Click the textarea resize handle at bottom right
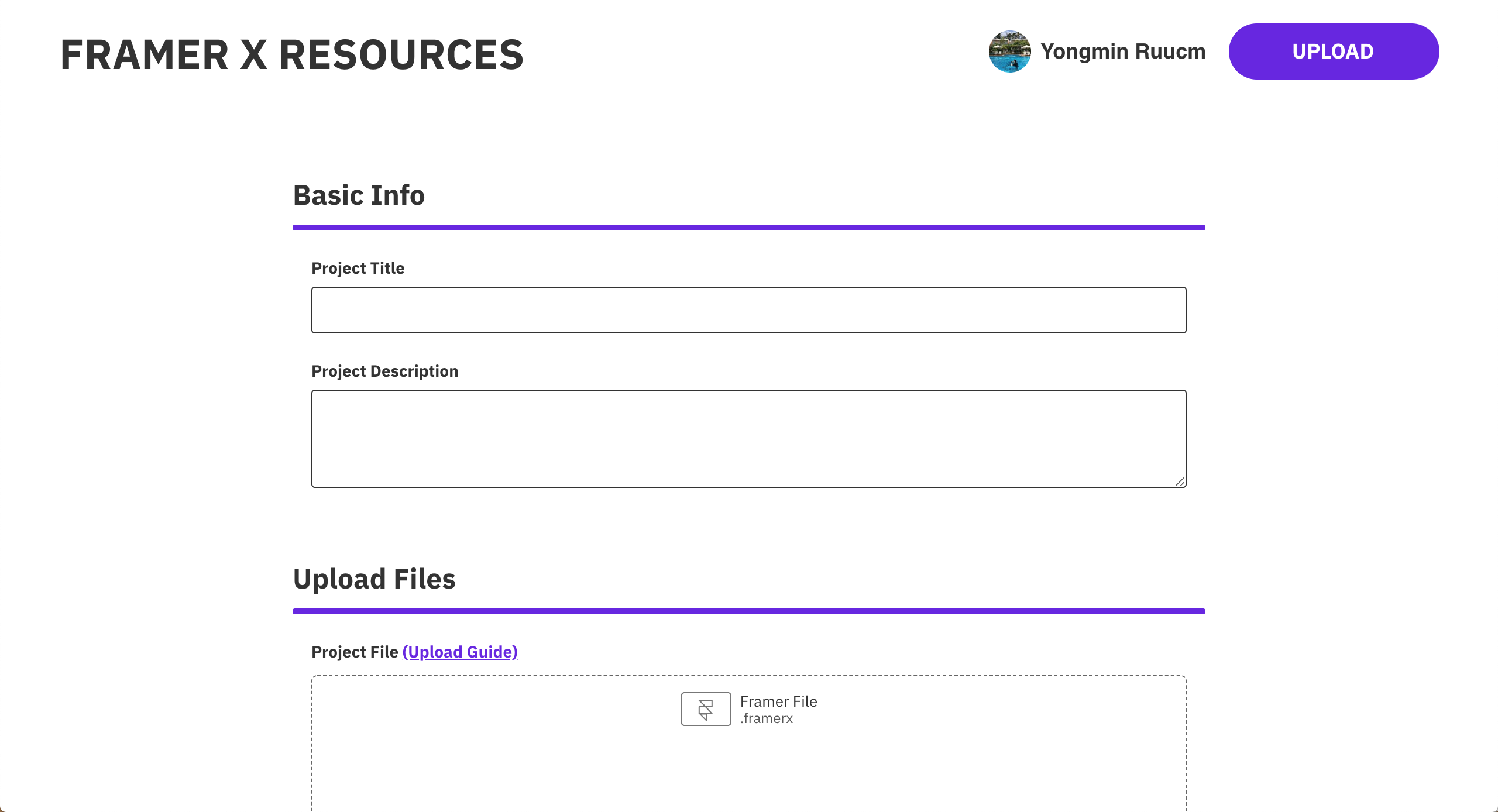 coord(1181,481)
